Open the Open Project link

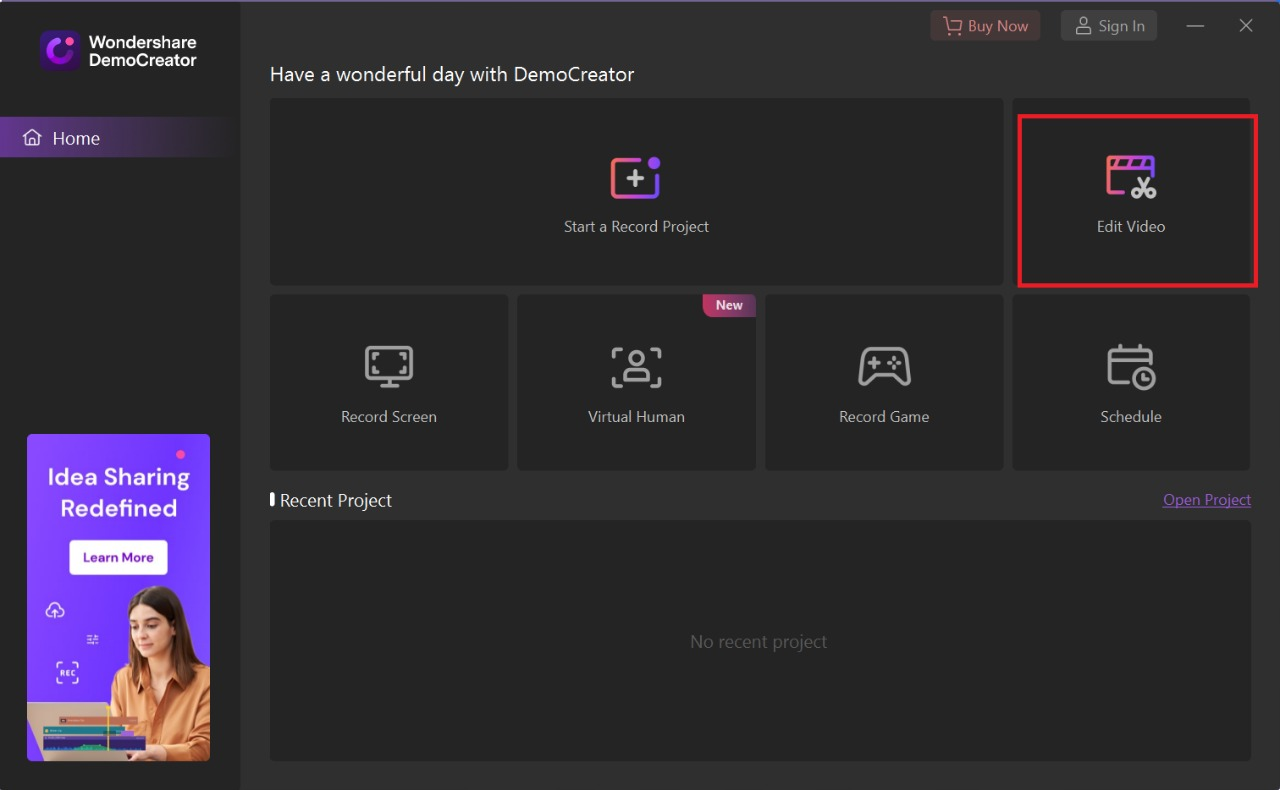coord(1207,500)
